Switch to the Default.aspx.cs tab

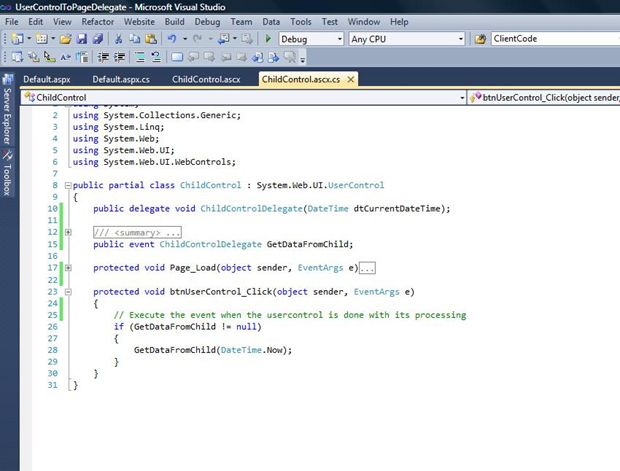coord(122,79)
